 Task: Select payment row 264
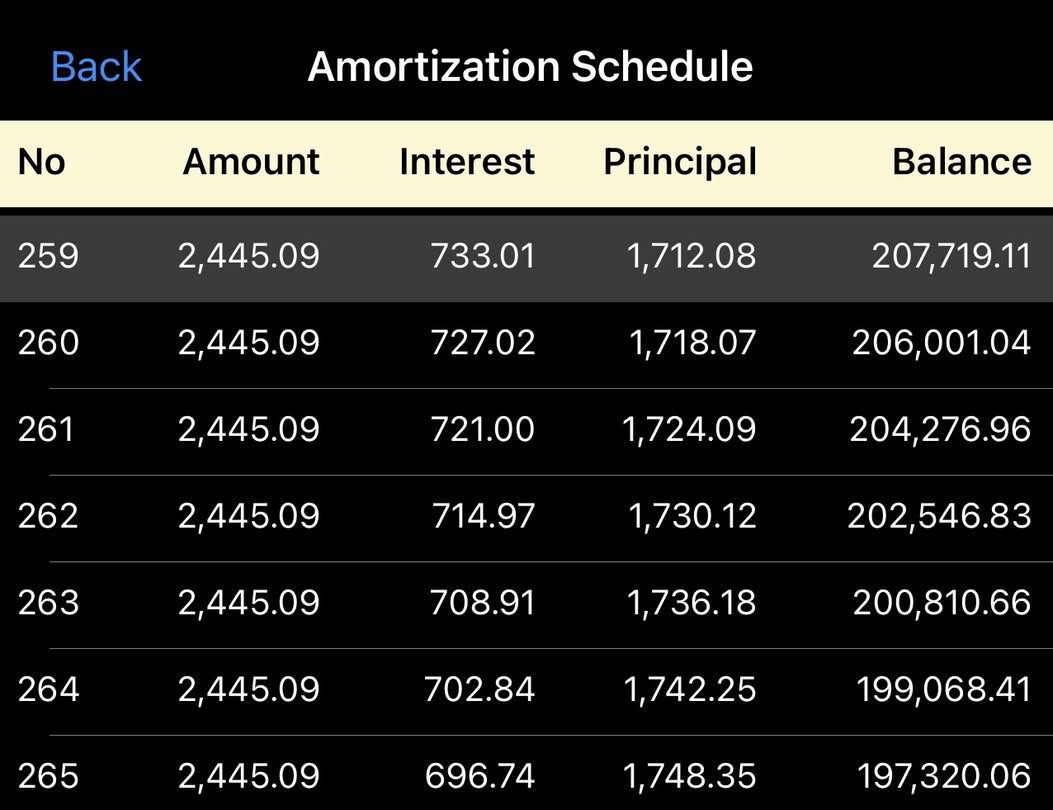526,689
